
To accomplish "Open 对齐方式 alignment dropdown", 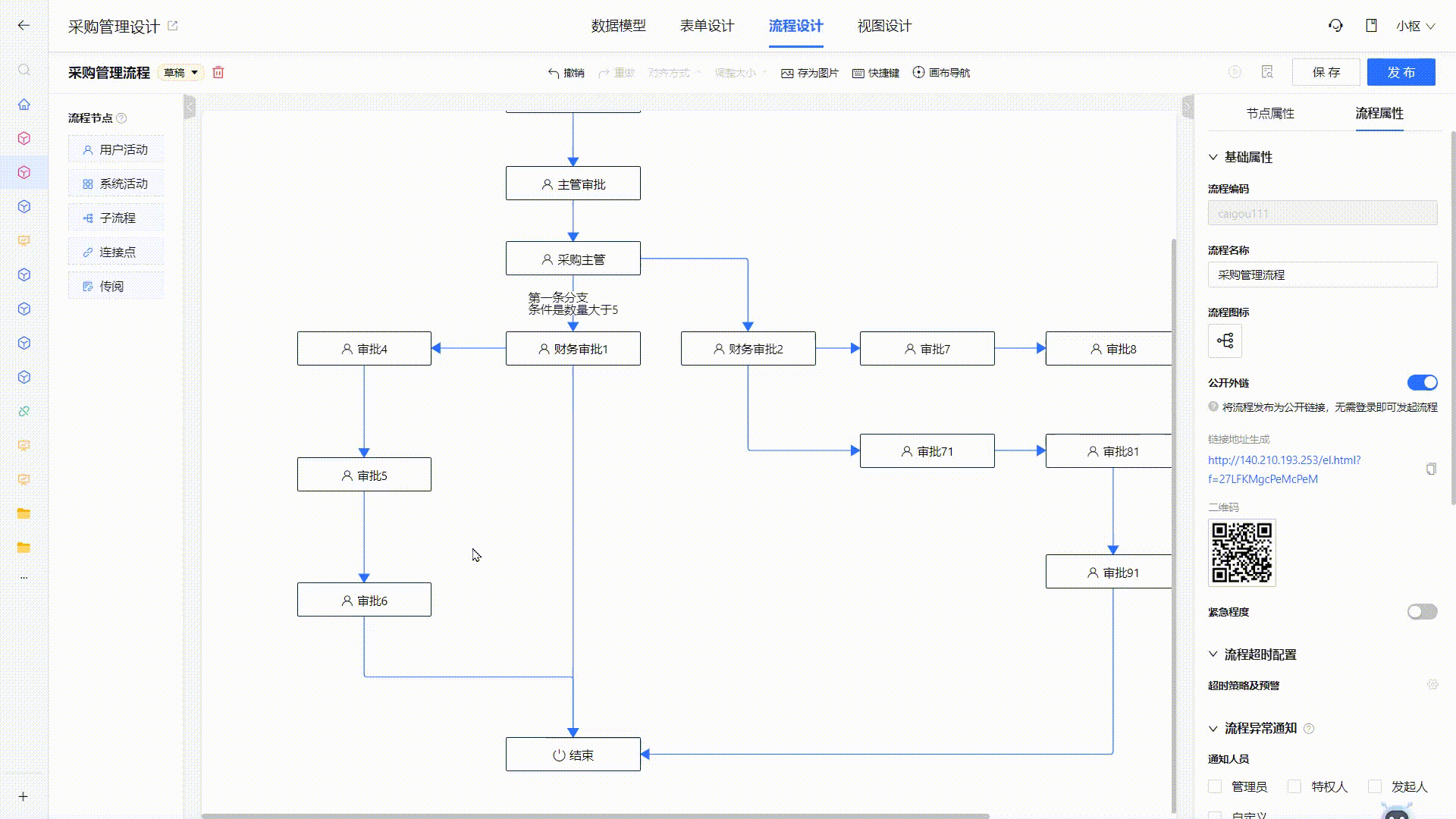I will pyautogui.click(x=674, y=73).
